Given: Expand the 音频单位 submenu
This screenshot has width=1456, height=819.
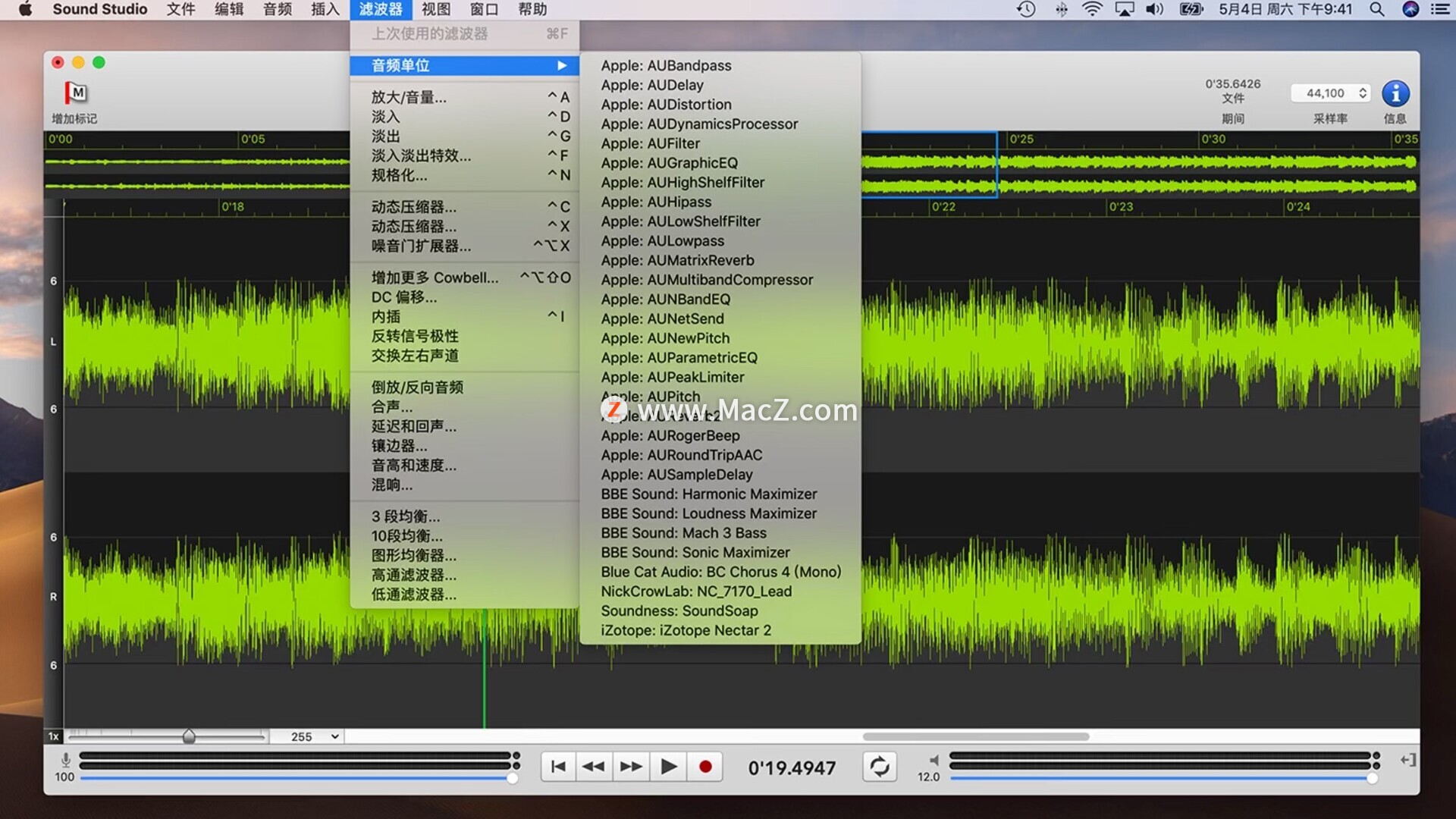Looking at the screenshot, I should pos(464,65).
